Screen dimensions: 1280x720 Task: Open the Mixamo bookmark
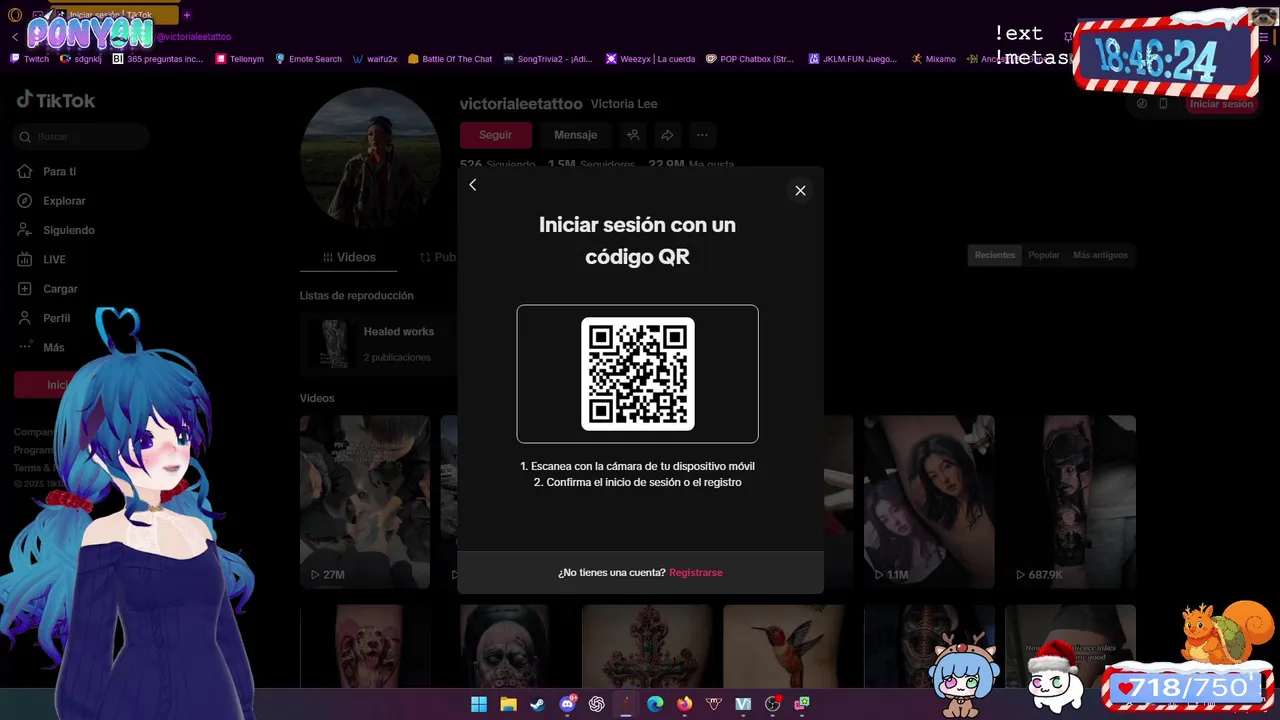click(933, 59)
